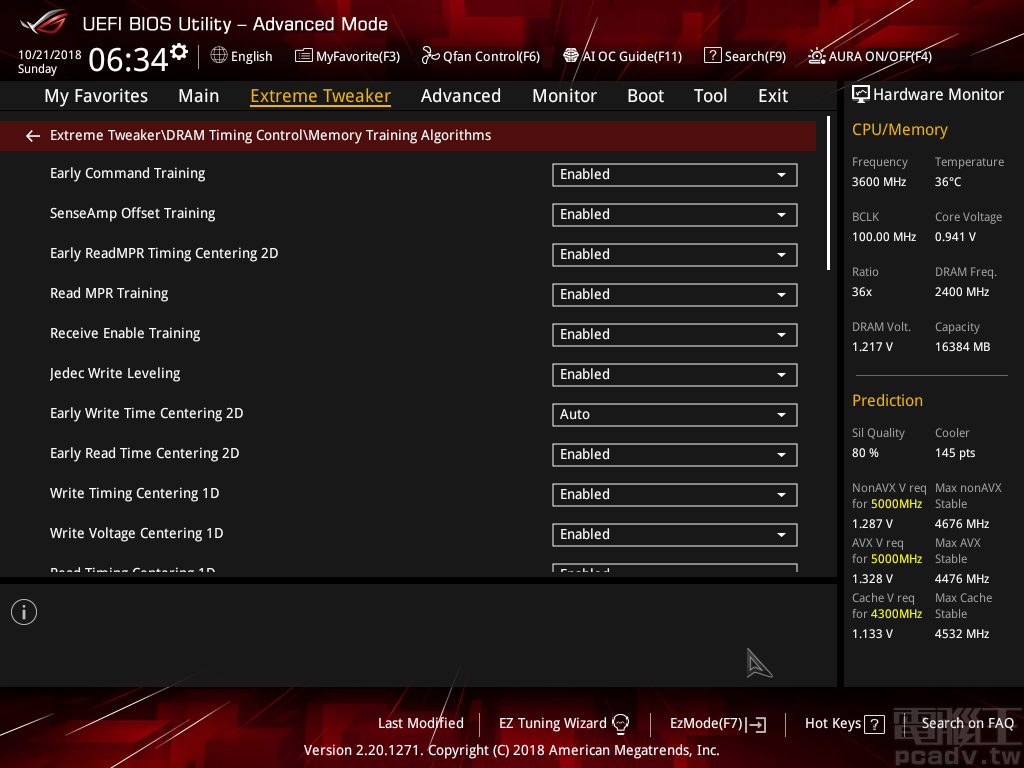Open the Tool tab
Viewport: 1024px width, 768px height.
click(x=711, y=96)
